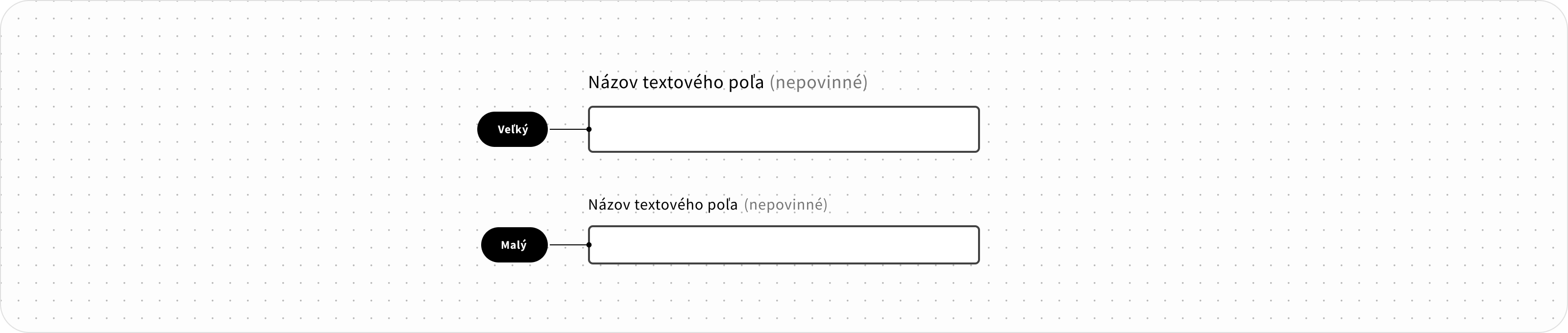Screen dimensions: 1568x333
Task: Click the word Malý inside the dark pill
Action: point(514,245)
